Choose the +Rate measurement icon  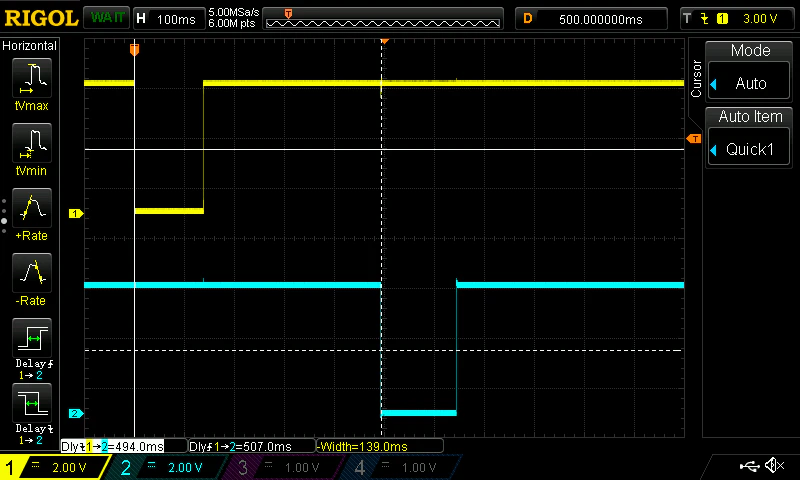tap(32, 208)
